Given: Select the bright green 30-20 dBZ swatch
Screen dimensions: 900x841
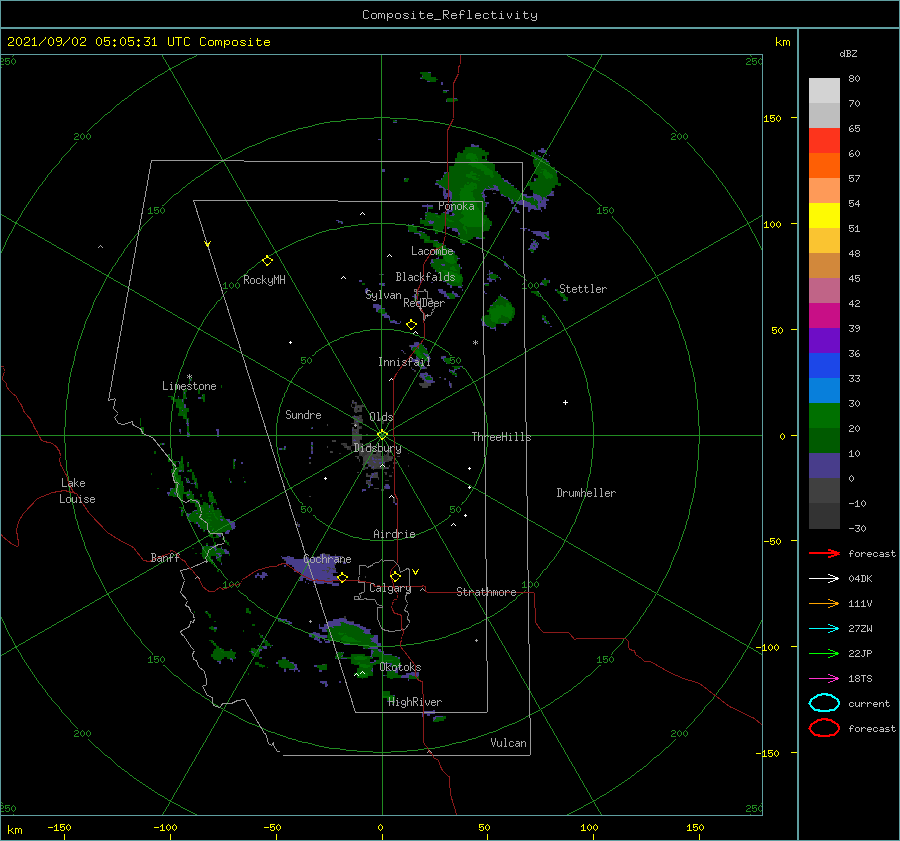Looking at the screenshot, I should pyautogui.click(x=824, y=415).
